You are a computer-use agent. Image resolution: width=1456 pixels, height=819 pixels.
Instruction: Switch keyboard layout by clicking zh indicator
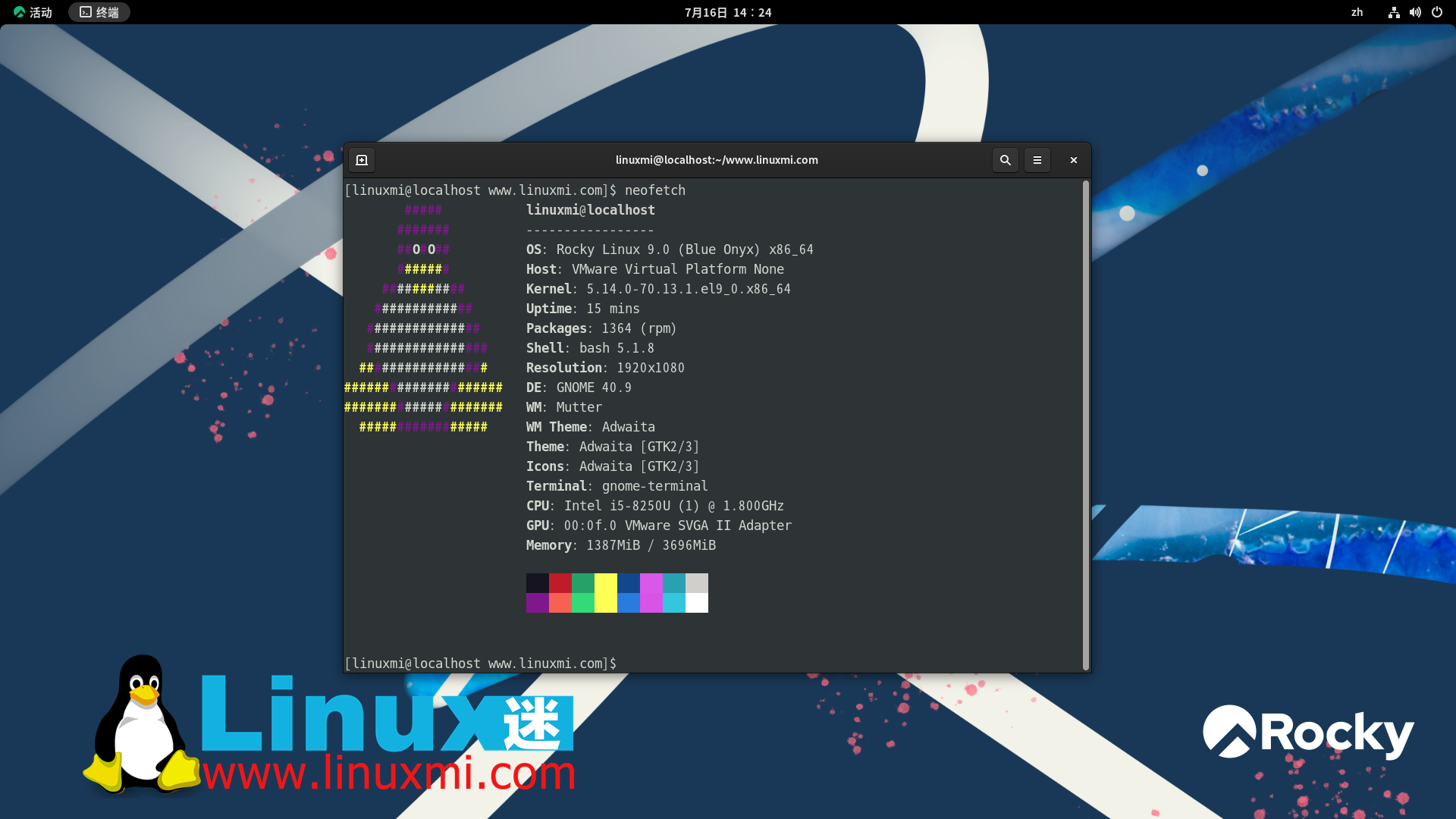[1357, 12]
